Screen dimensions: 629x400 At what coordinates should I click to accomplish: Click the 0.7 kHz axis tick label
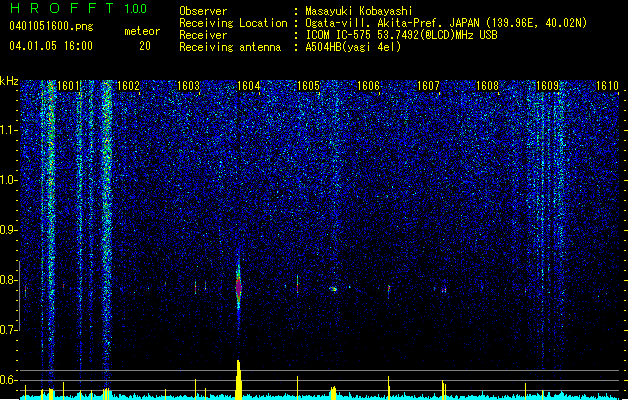(x=9, y=330)
